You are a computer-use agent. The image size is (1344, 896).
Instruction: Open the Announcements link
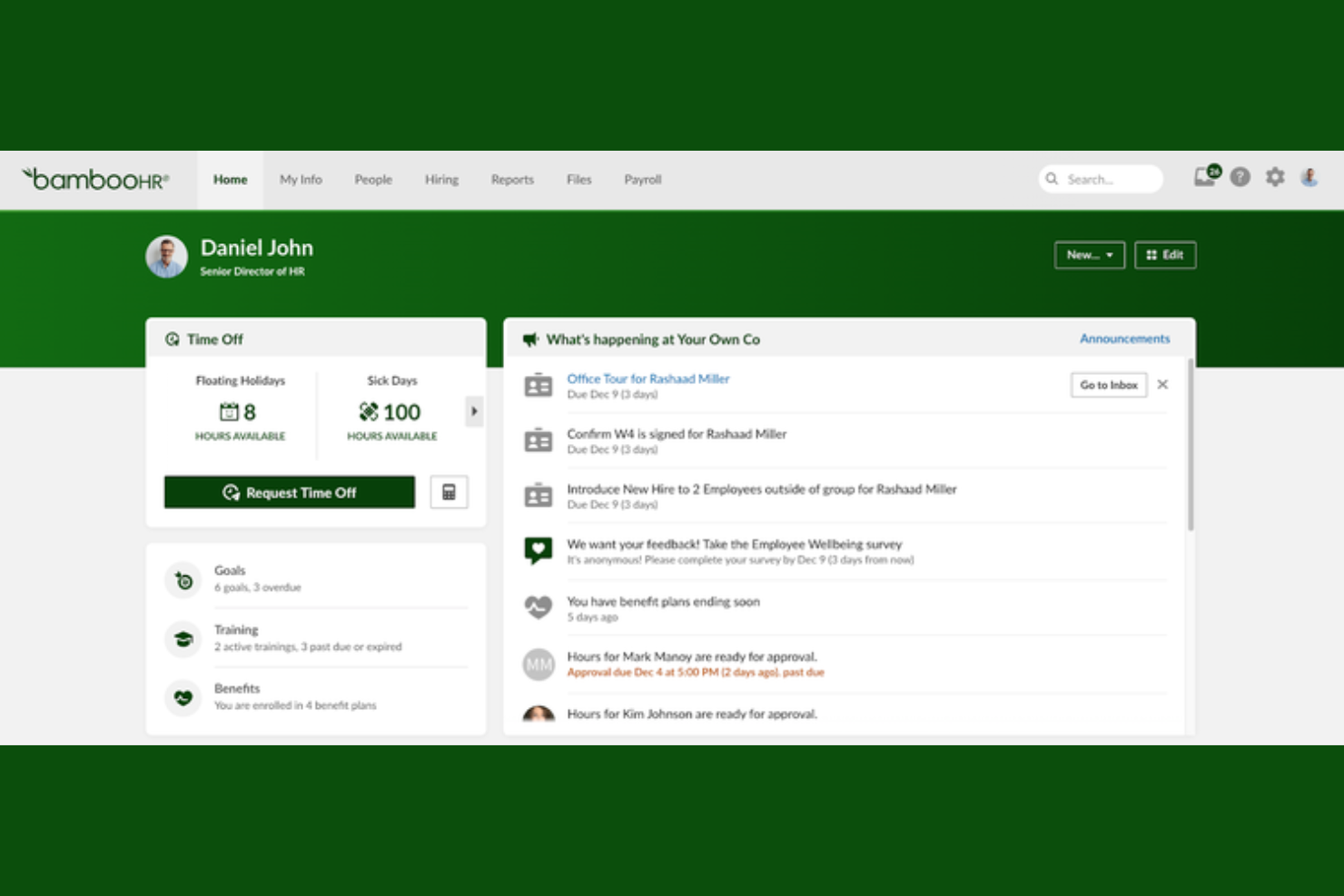1124,339
